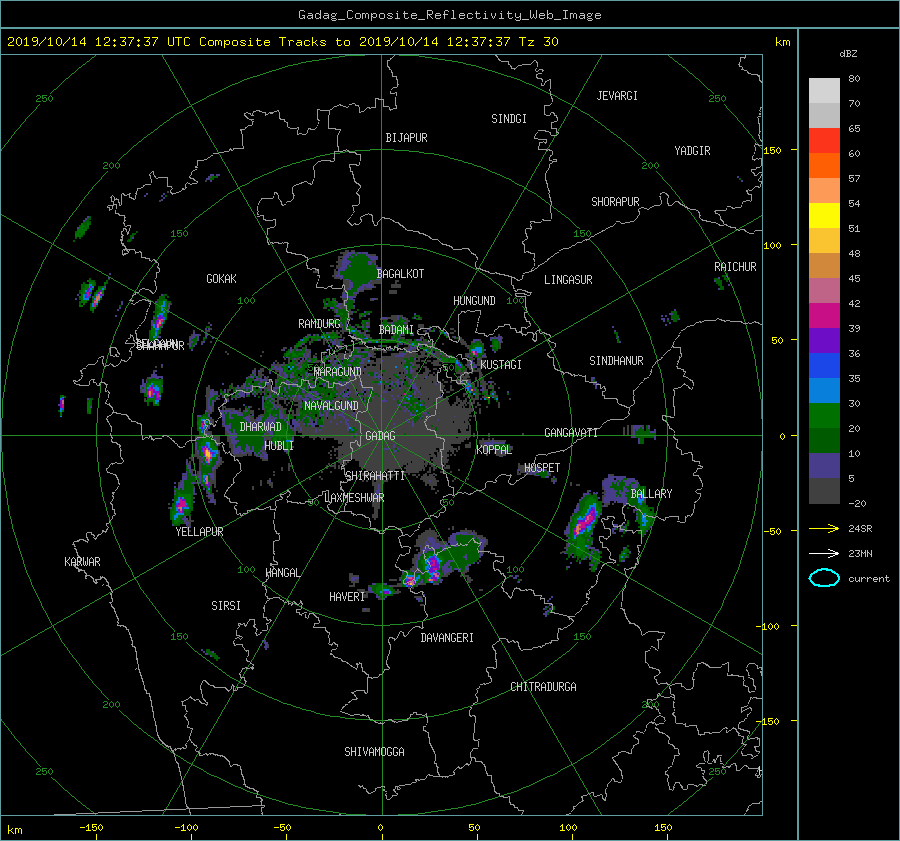The width and height of the screenshot is (900, 841).
Task: Click the KUSTAGI city label
Action: [501, 365]
